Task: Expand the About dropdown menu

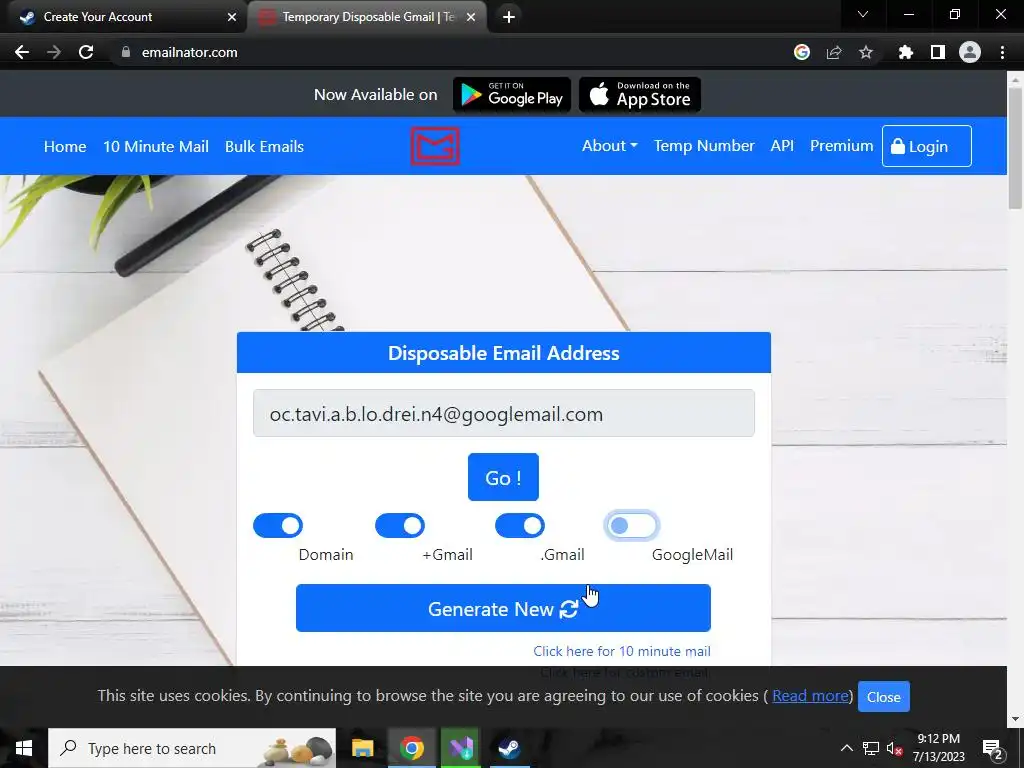Action: (609, 146)
